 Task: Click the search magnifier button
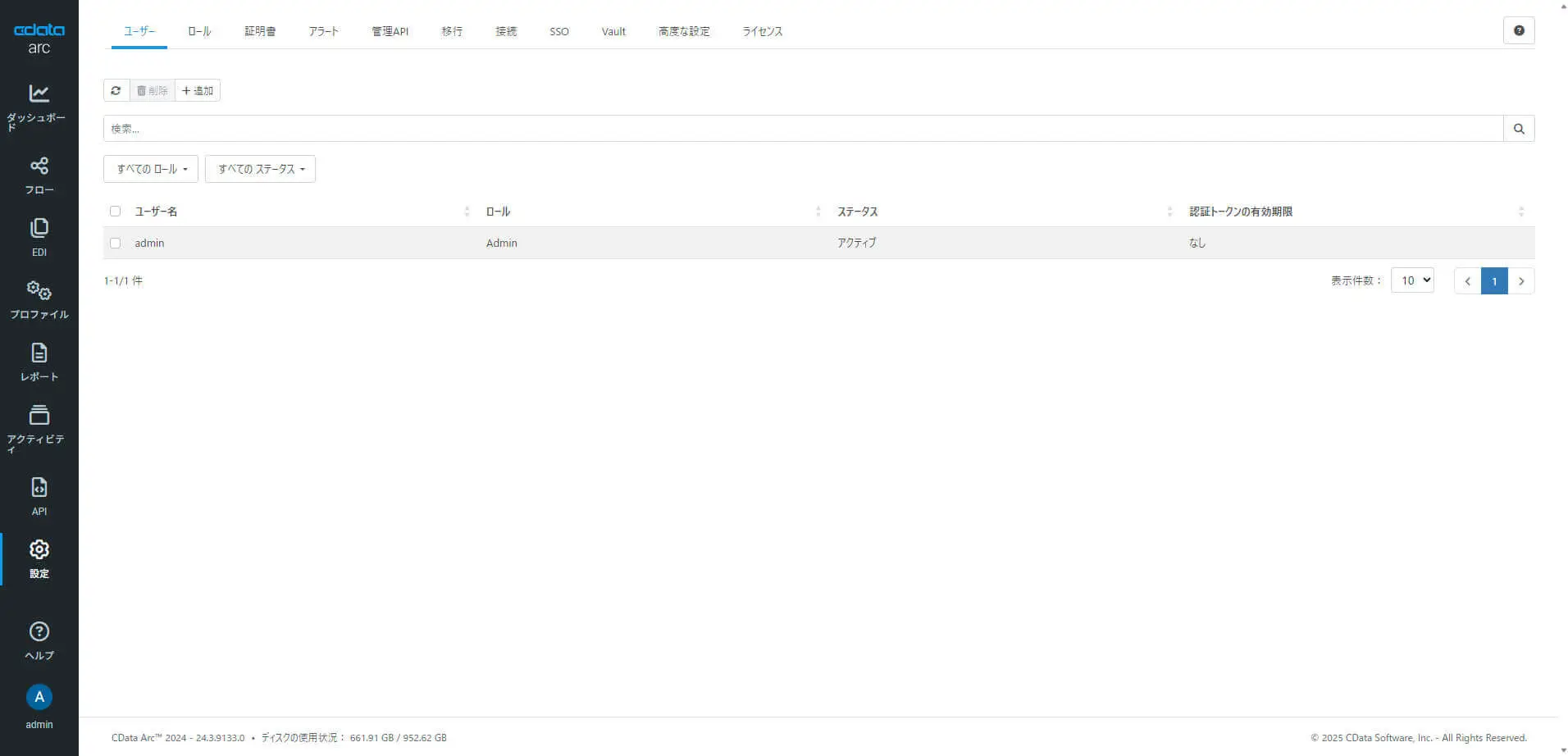[1519, 129]
